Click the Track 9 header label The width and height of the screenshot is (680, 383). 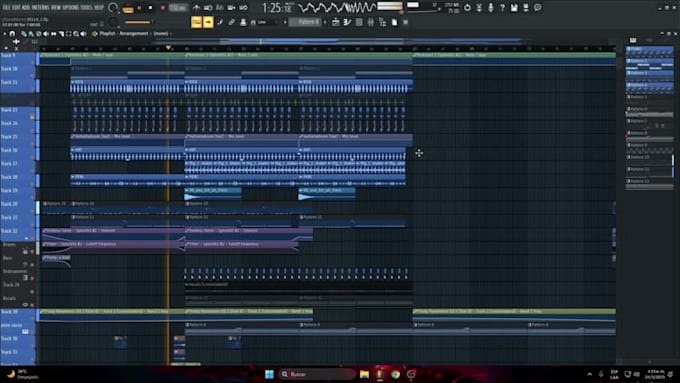click(x=8, y=55)
